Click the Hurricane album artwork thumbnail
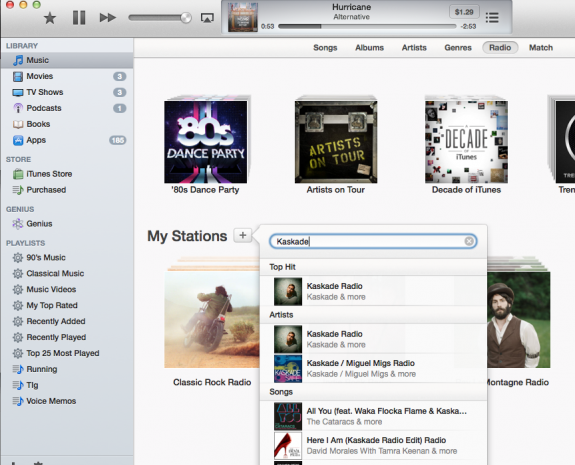The width and height of the screenshot is (575, 465). click(243, 17)
